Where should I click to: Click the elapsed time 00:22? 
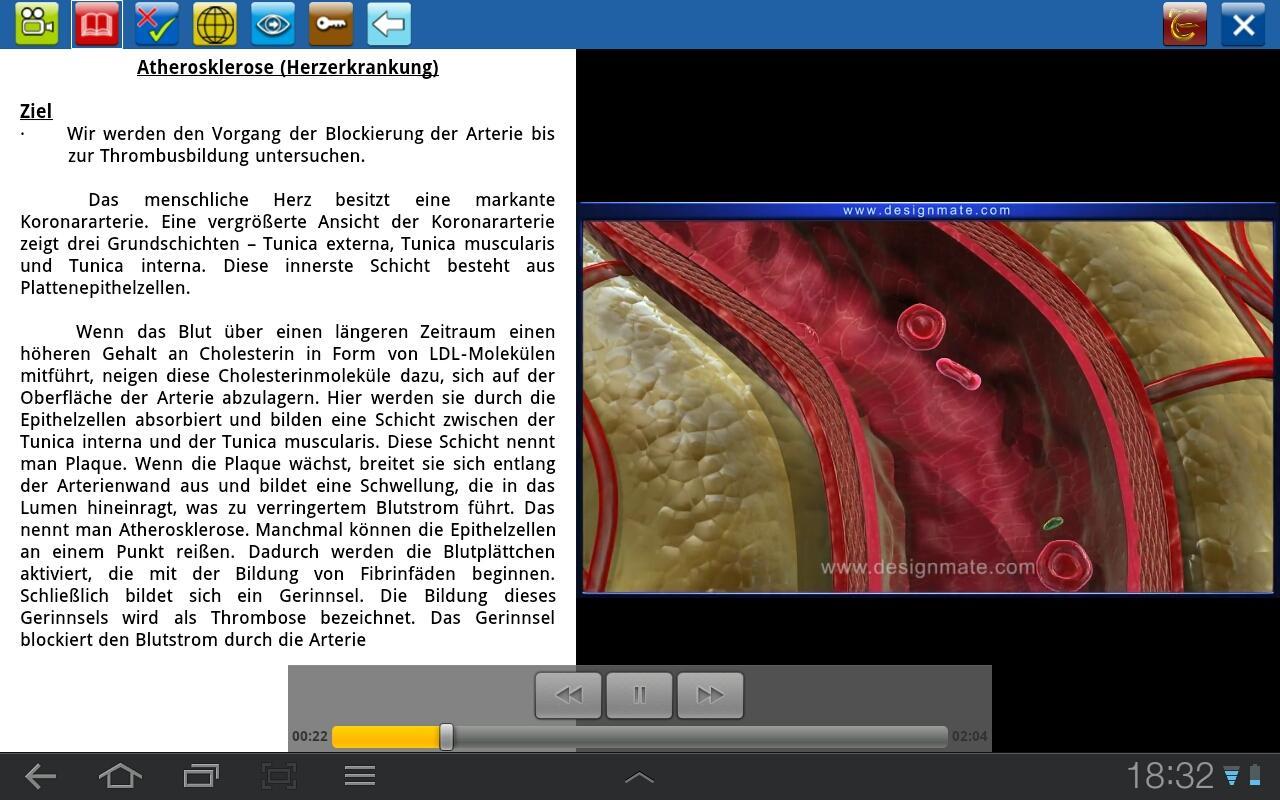(x=310, y=736)
